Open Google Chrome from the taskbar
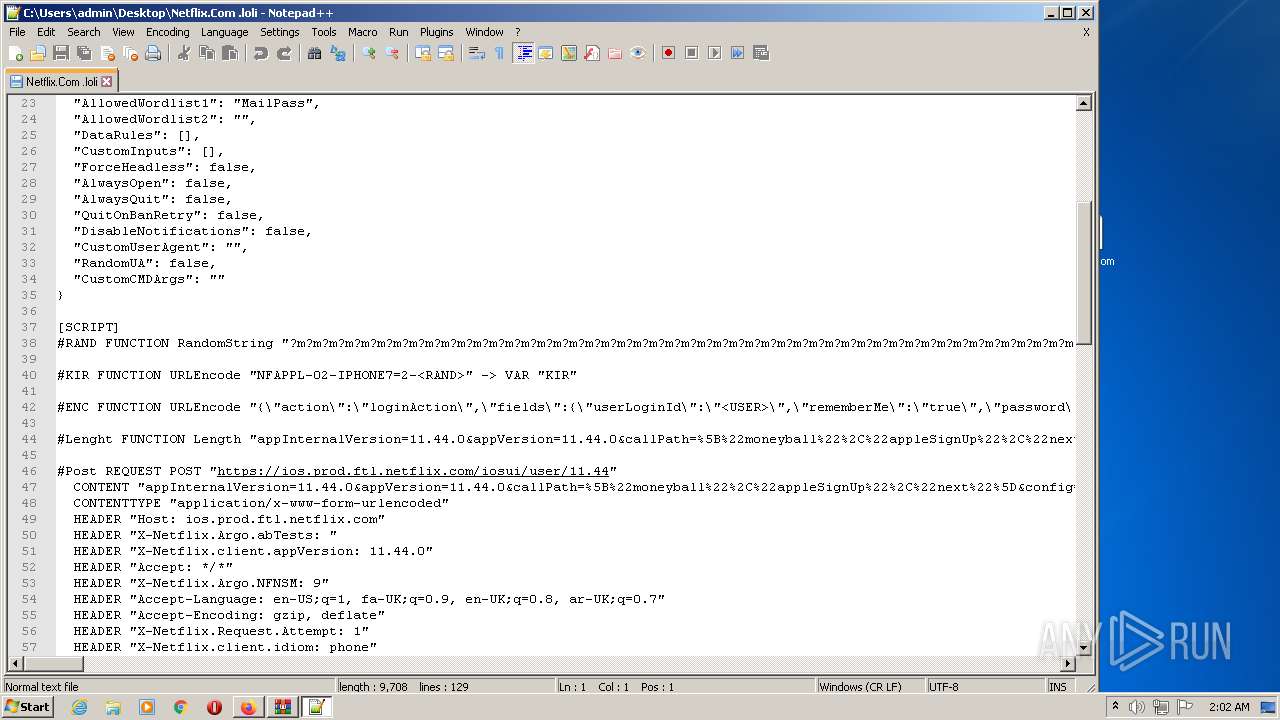The image size is (1280, 720). point(180,707)
